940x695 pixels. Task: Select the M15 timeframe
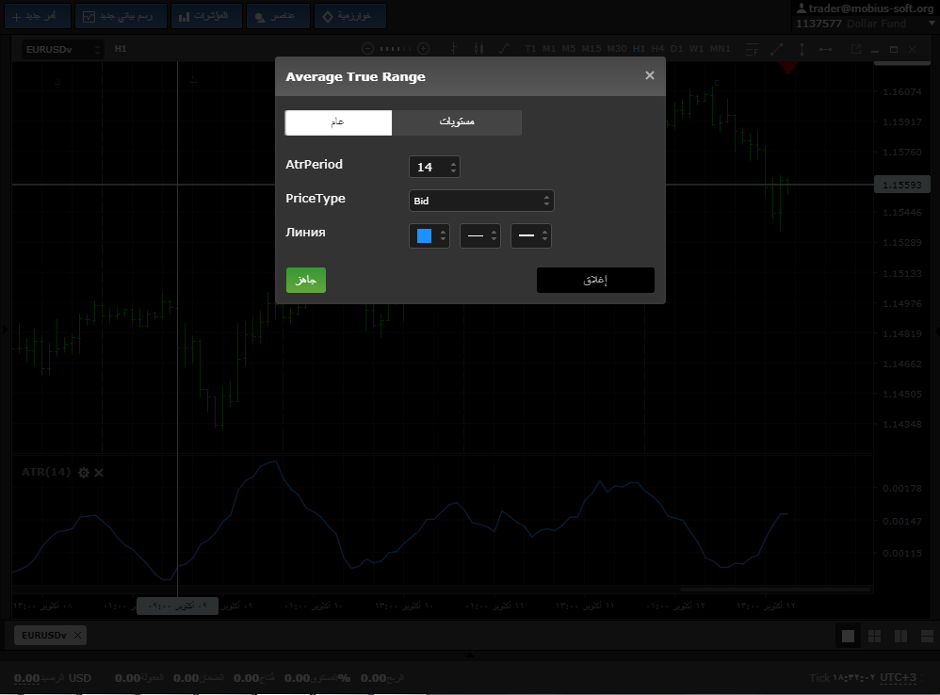[x=591, y=49]
